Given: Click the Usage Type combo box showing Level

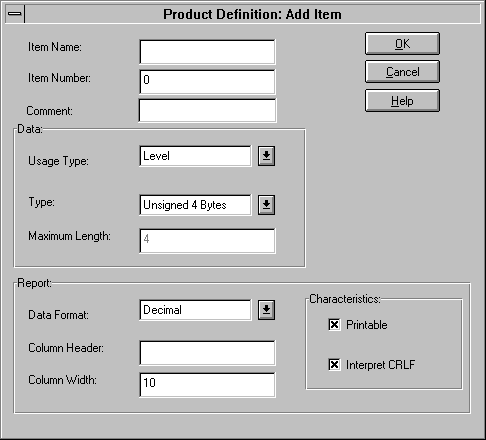Looking at the screenshot, I should tap(195, 156).
